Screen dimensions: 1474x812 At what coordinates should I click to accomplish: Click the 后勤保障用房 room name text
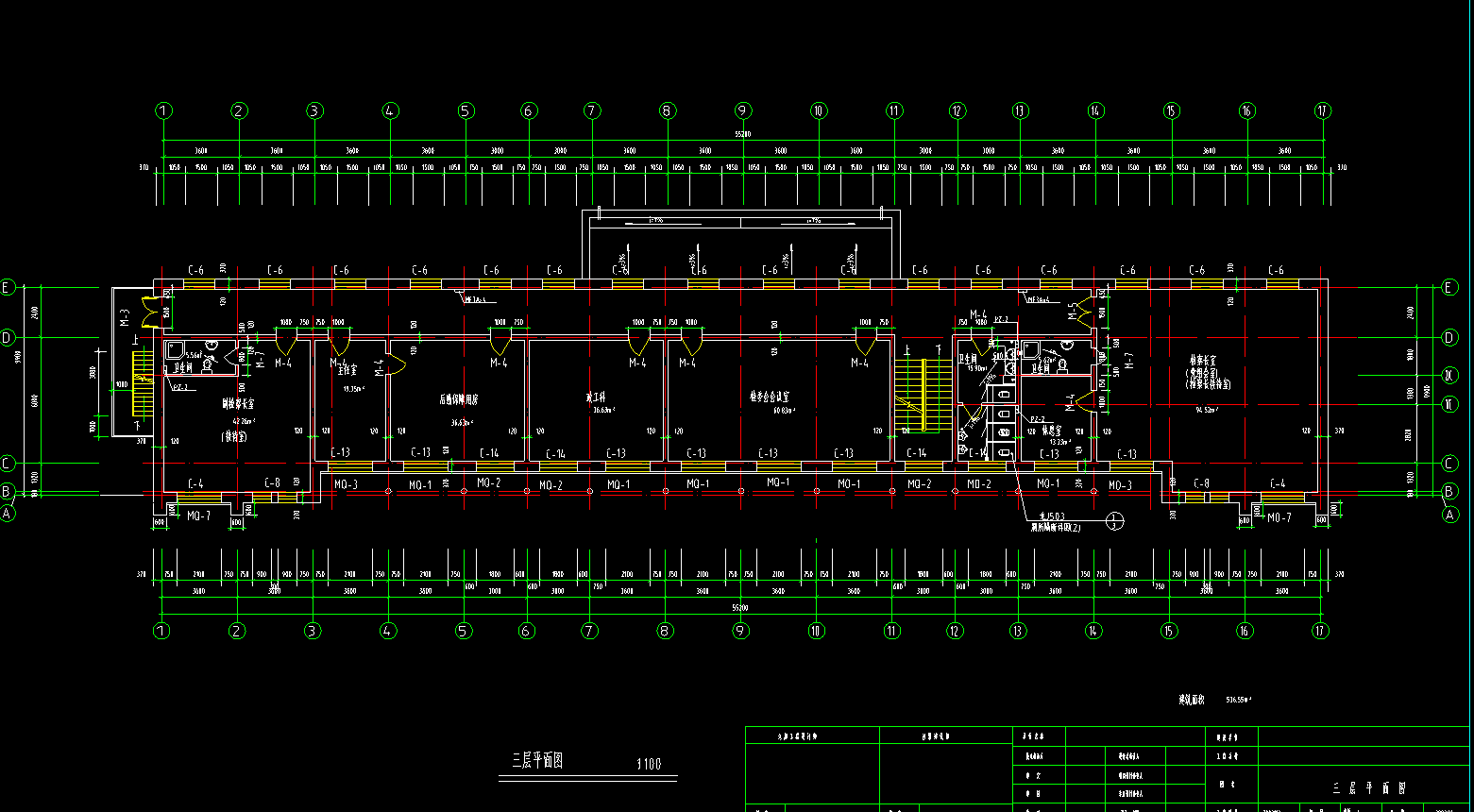[458, 399]
